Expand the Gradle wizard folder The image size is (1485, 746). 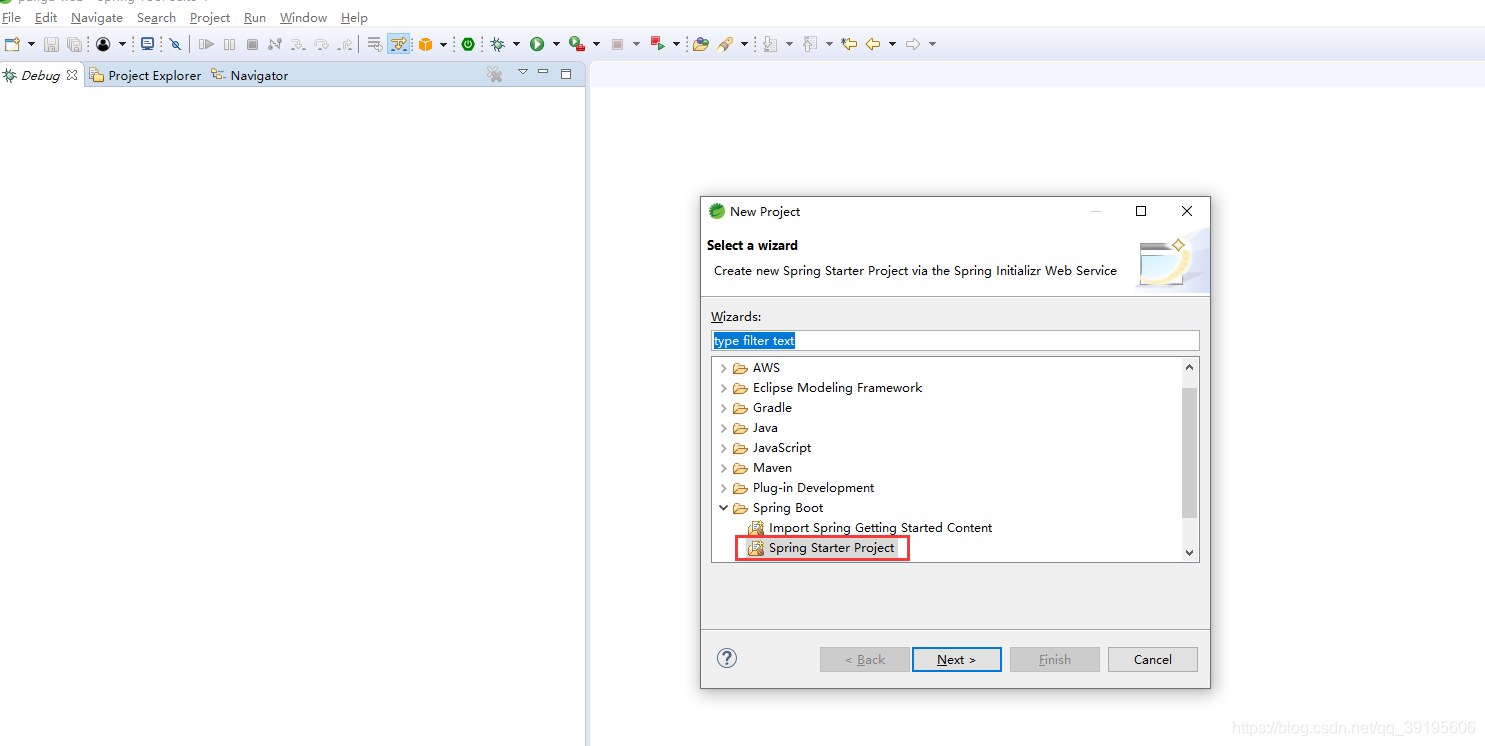tap(724, 408)
